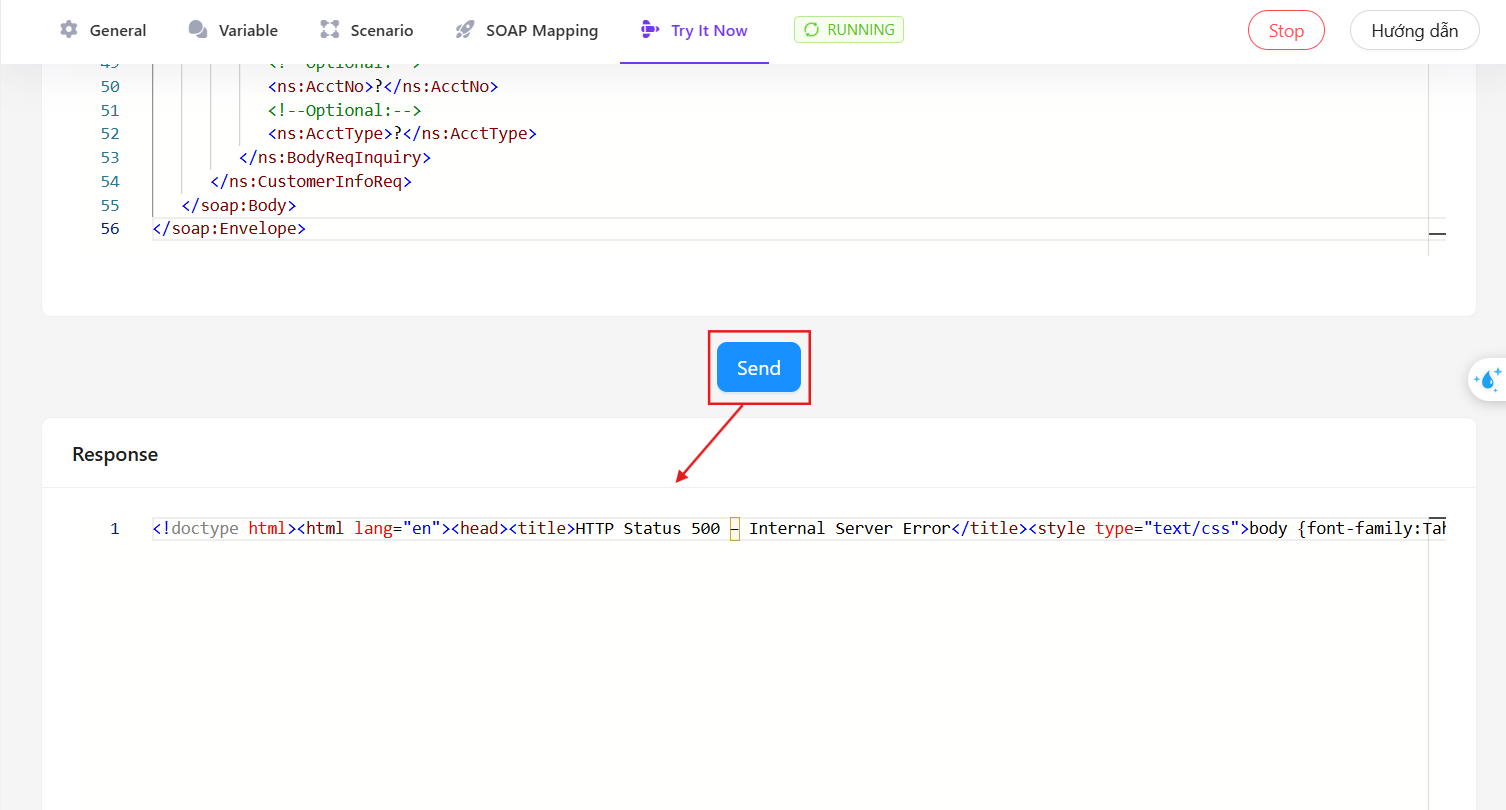Click the Response section heading

115,454
